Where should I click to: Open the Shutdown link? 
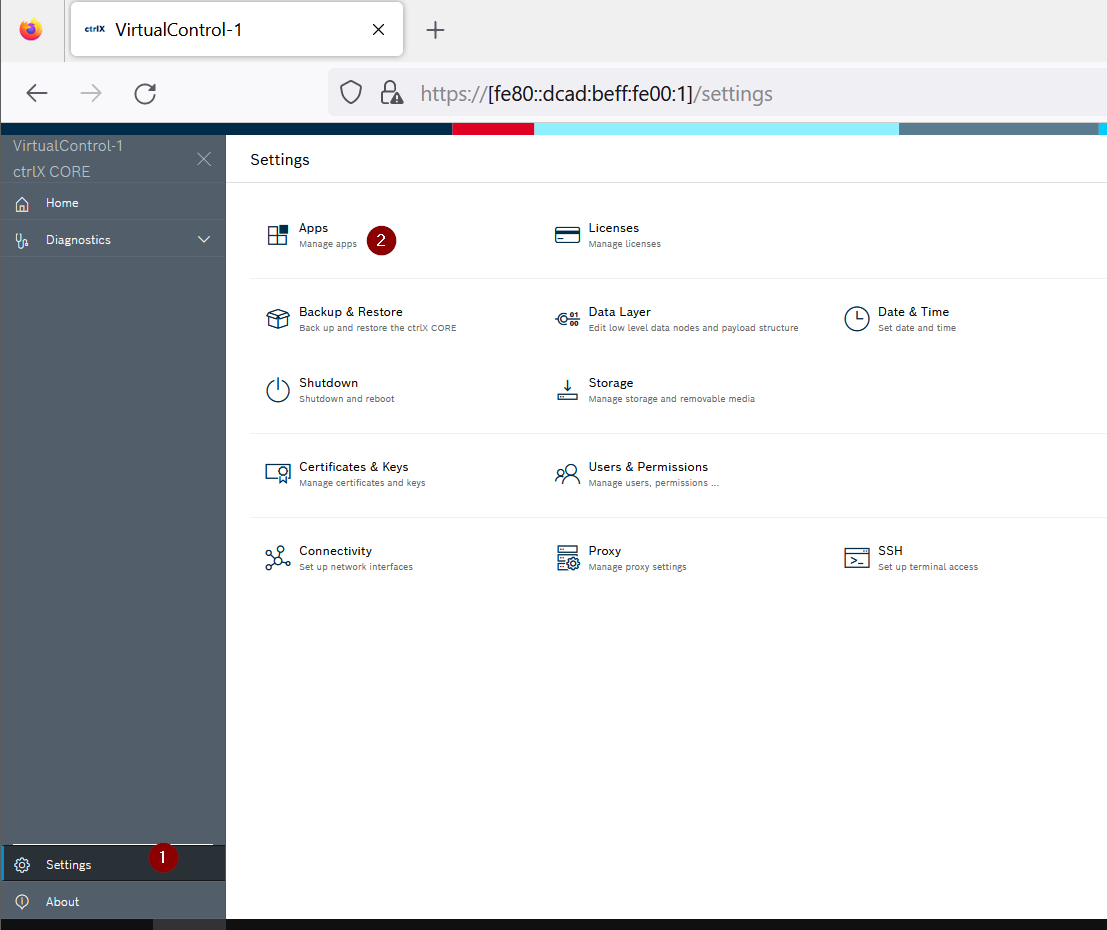(328, 383)
